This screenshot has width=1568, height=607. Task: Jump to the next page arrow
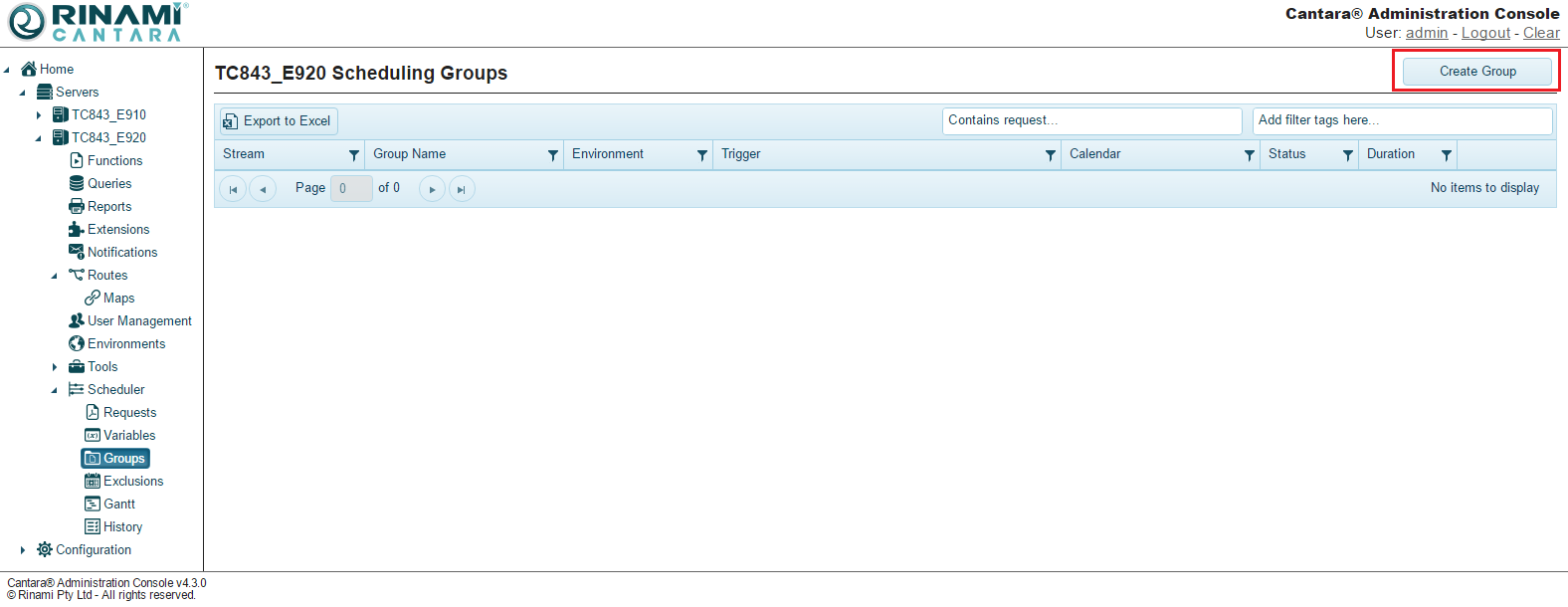432,189
